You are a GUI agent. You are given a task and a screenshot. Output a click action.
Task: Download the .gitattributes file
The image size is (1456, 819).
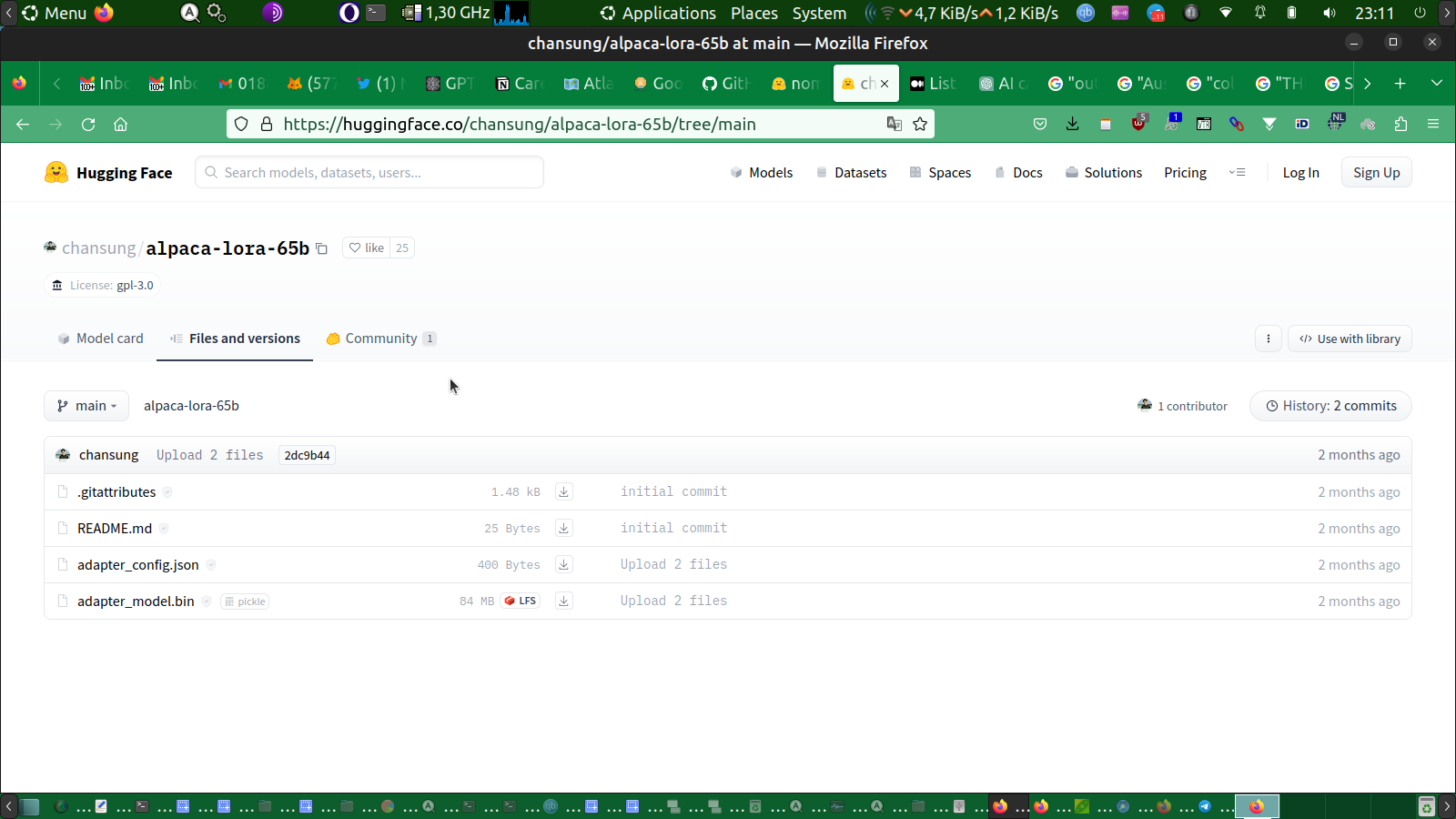tap(564, 491)
